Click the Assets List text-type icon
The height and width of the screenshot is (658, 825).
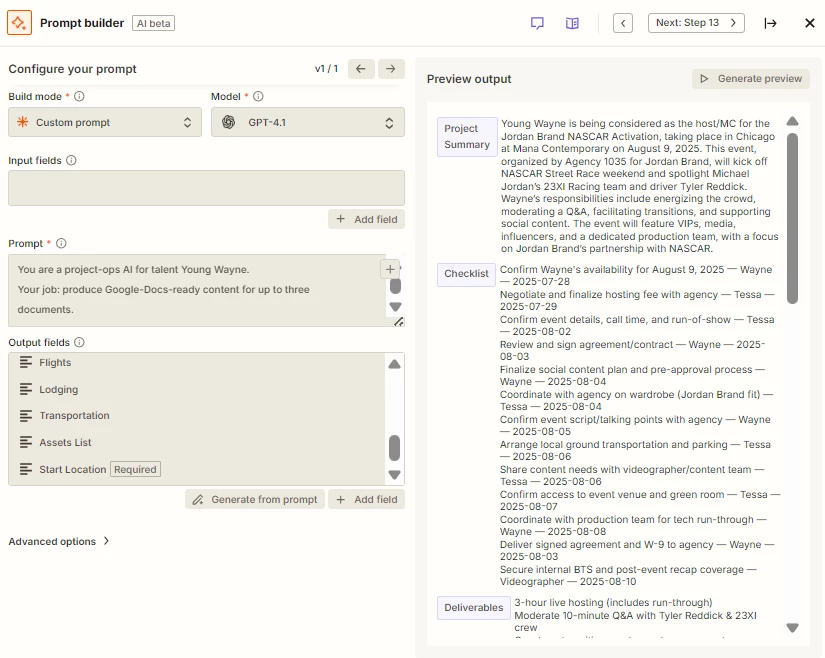pyautogui.click(x=26, y=442)
